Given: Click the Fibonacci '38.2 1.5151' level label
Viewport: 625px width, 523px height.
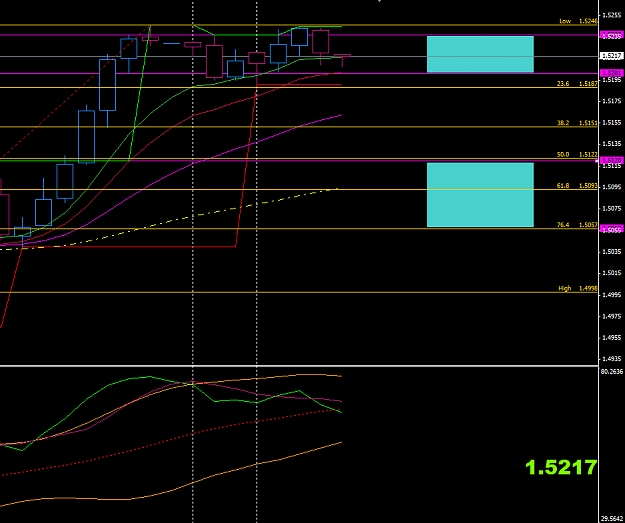Looking at the screenshot, I should pyautogui.click(x=577, y=123).
